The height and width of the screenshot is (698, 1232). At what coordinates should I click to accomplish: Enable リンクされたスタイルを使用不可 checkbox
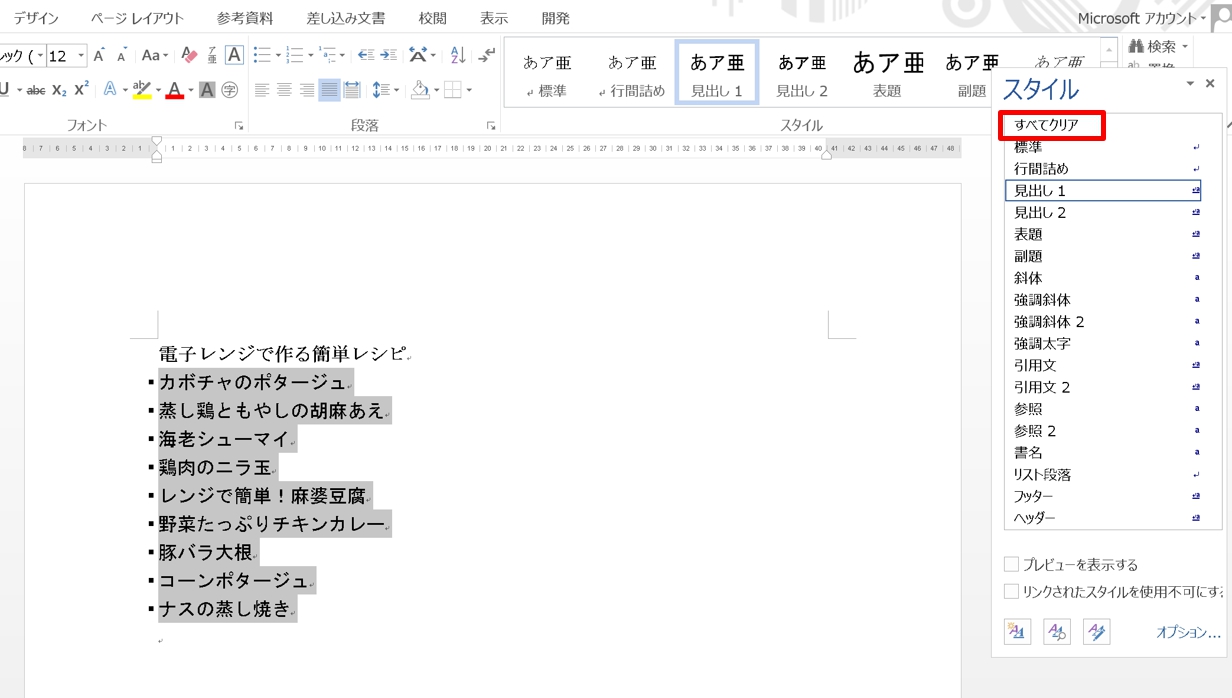(1011, 592)
